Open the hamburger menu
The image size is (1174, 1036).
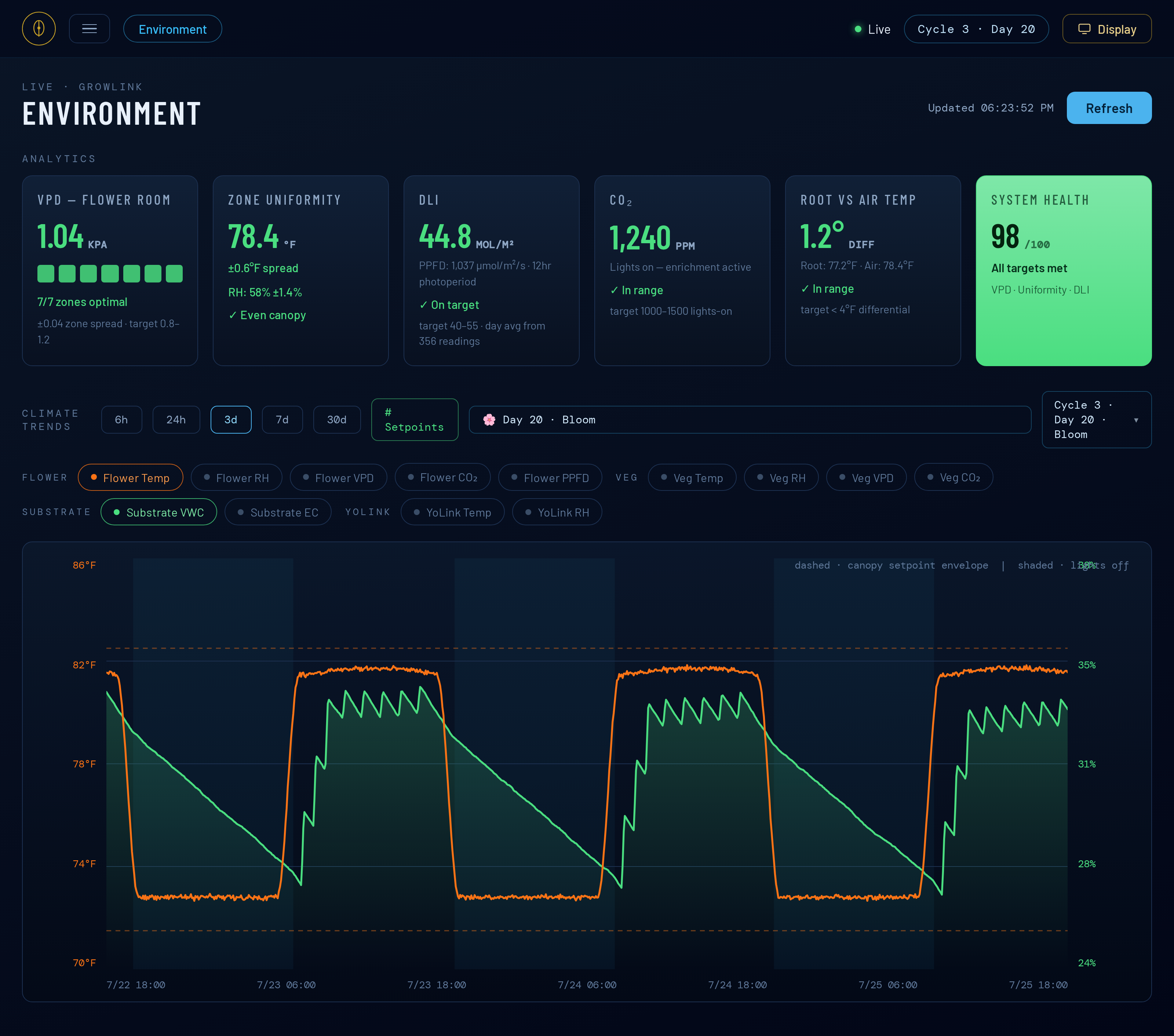pos(90,29)
